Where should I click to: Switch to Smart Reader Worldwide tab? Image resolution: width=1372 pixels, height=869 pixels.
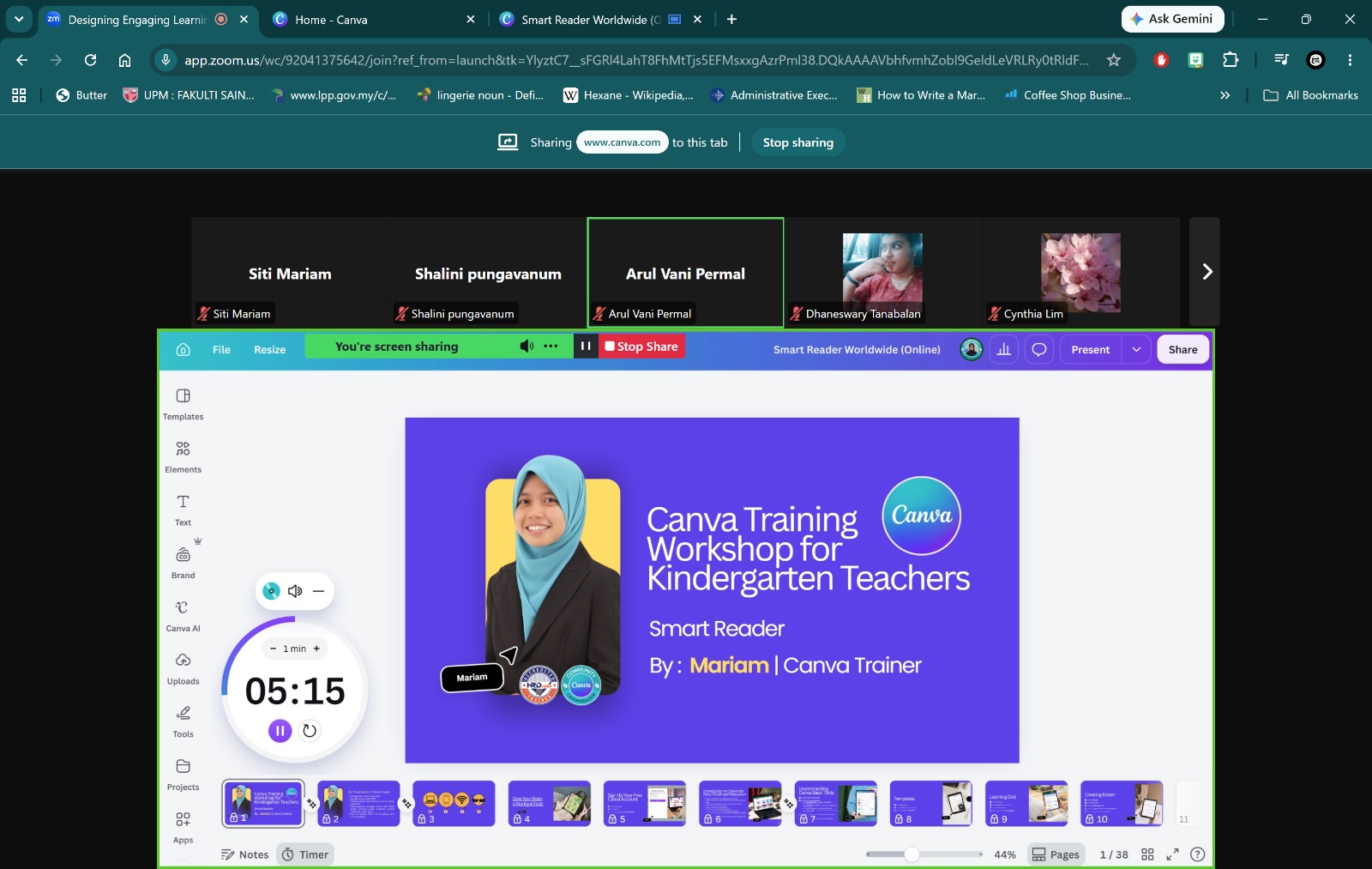pos(600,20)
